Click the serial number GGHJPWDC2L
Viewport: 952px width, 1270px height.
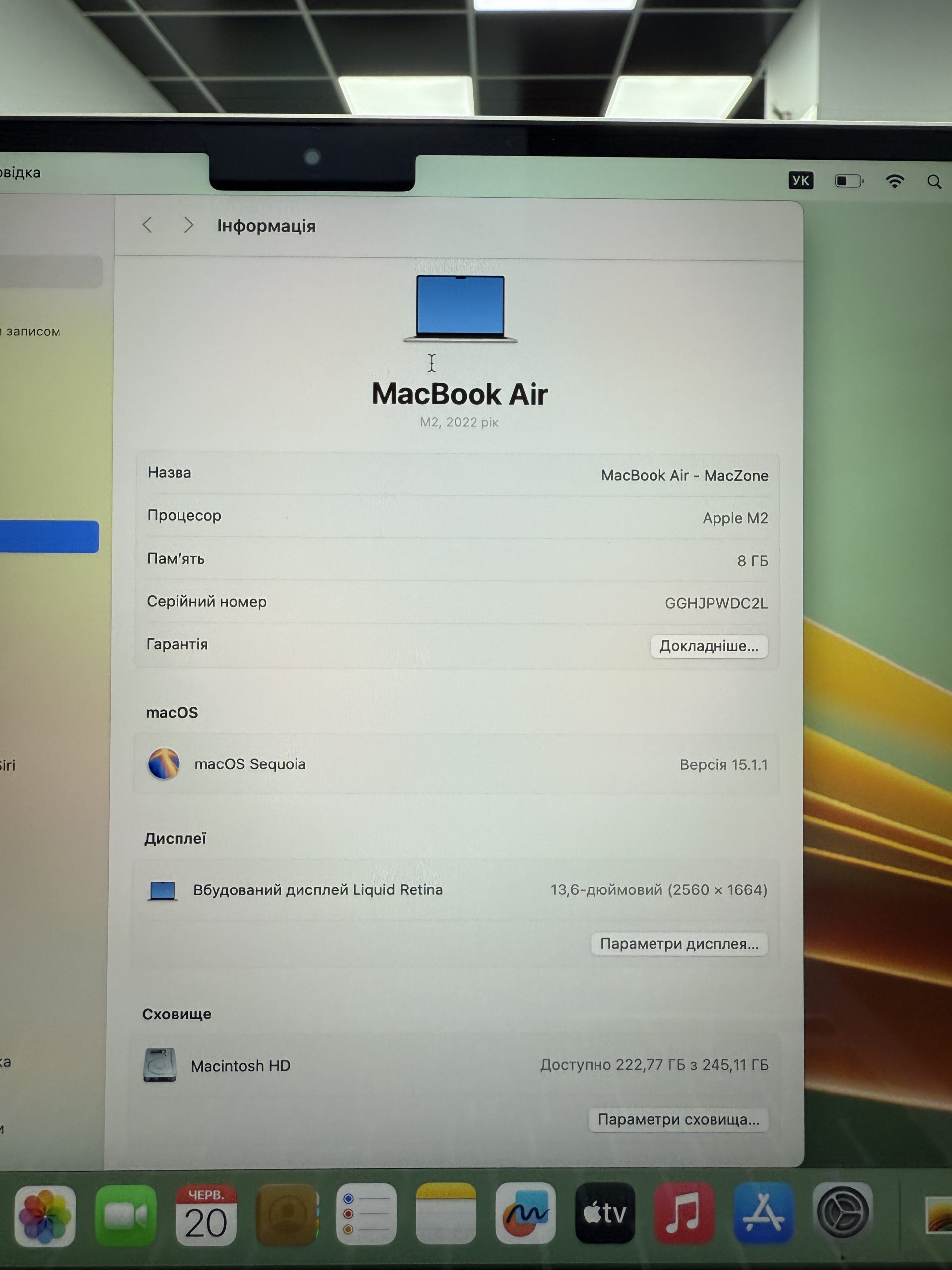click(x=716, y=603)
